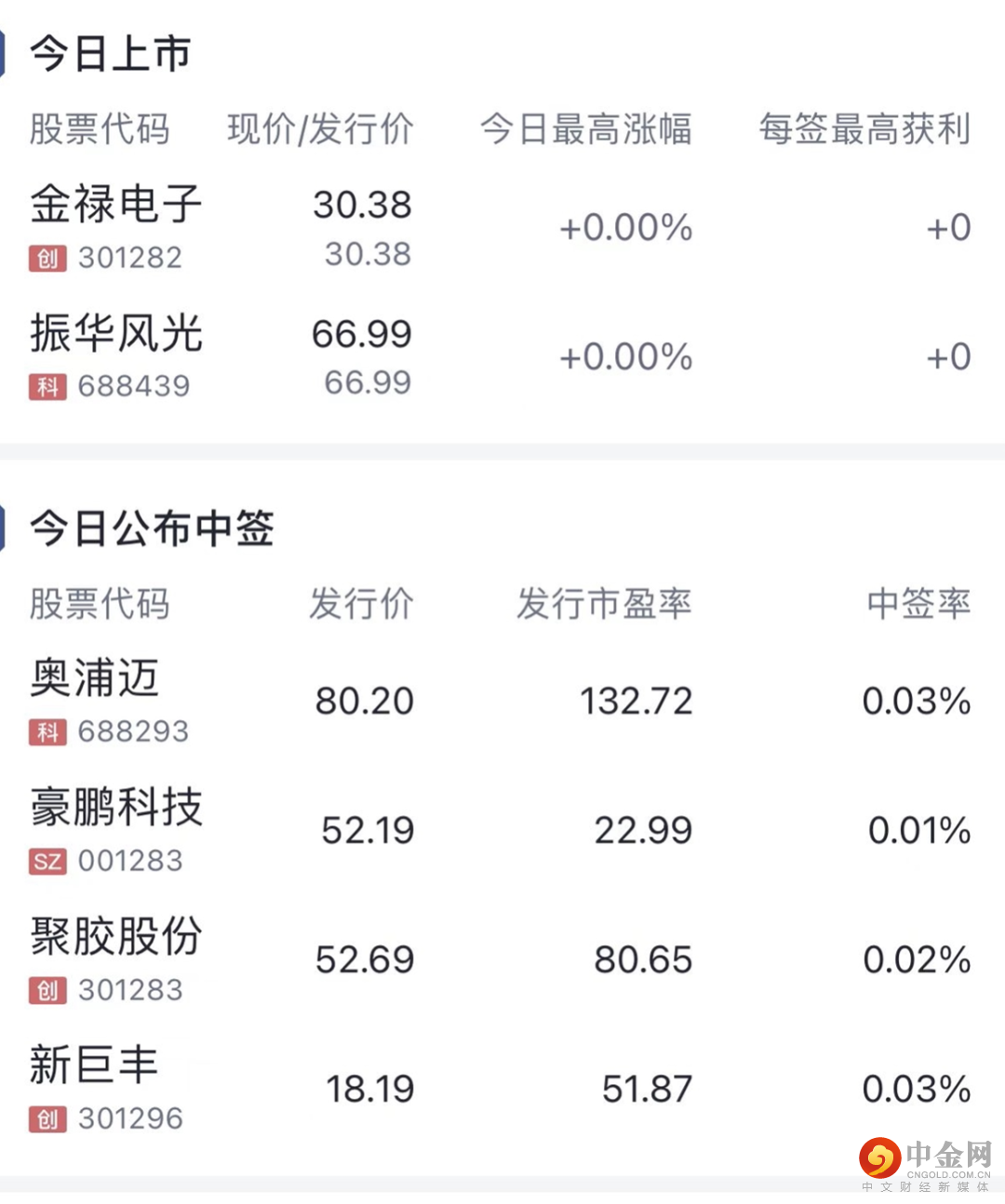The height and width of the screenshot is (1204, 1005).
Task: View the 新巨丰 stock entry
Action: [95, 1065]
